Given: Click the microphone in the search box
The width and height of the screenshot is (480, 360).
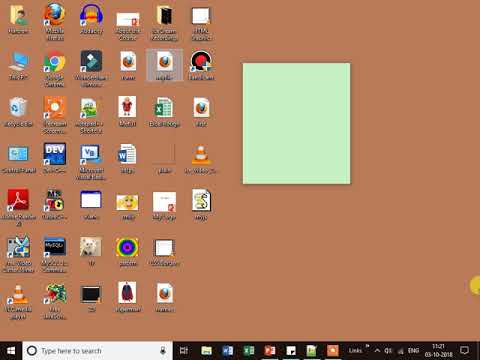Looking at the screenshot, I should click(163, 351).
